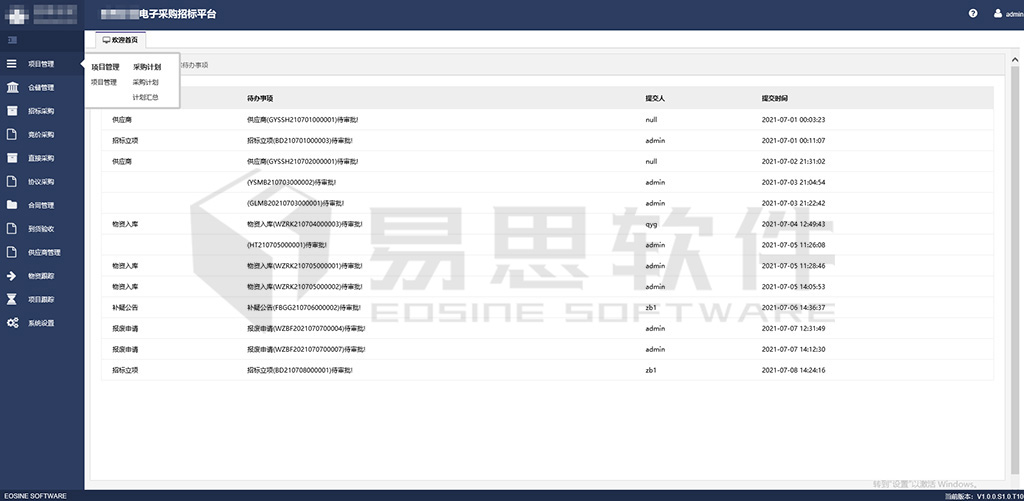The width and height of the screenshot is (1024, 501).
Task: Choose 项目管理 item in the flyout submenu
Action: click(x=104, y=82)
